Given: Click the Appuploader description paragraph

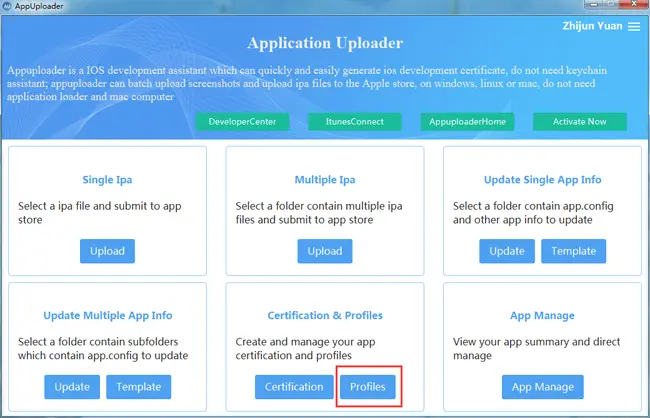Looking at the screenshot, I should (x=307, y=83).
